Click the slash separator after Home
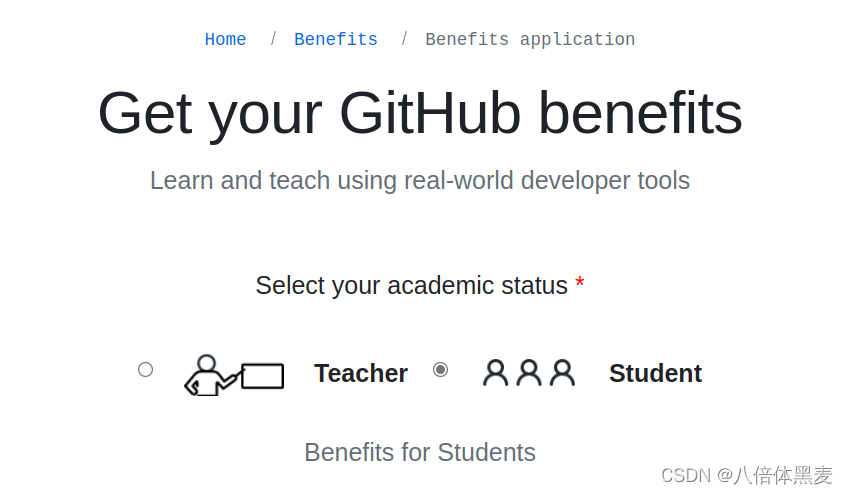The image size is (848, 495). 273,40
